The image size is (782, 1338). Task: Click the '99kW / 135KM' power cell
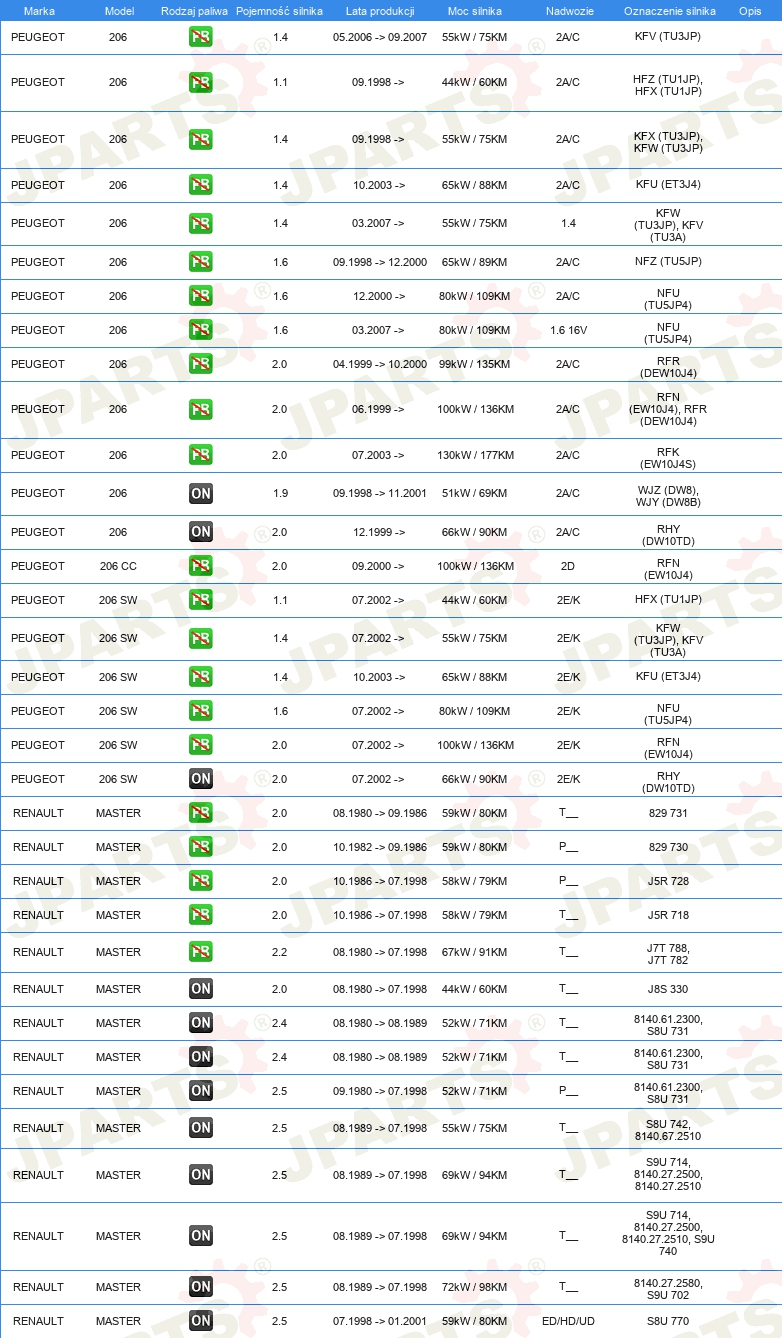475,365
